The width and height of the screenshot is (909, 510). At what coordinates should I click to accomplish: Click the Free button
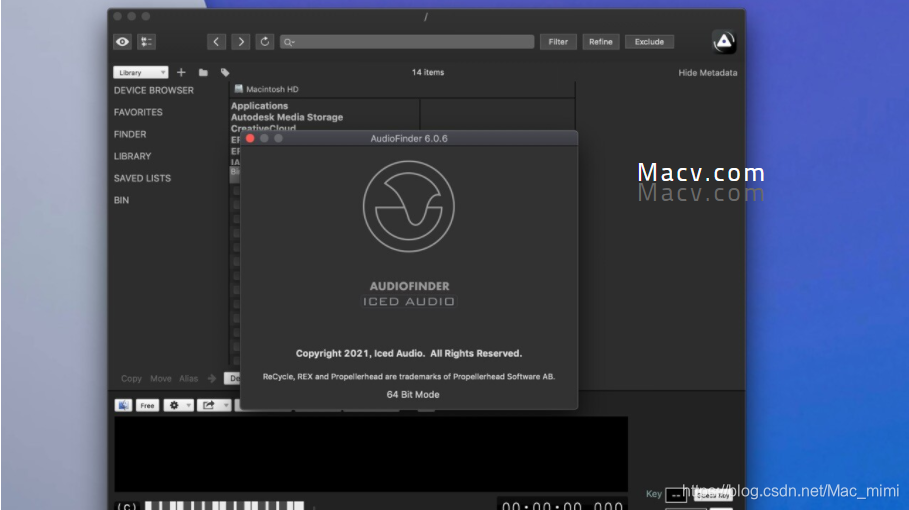[x=147, y=405]
